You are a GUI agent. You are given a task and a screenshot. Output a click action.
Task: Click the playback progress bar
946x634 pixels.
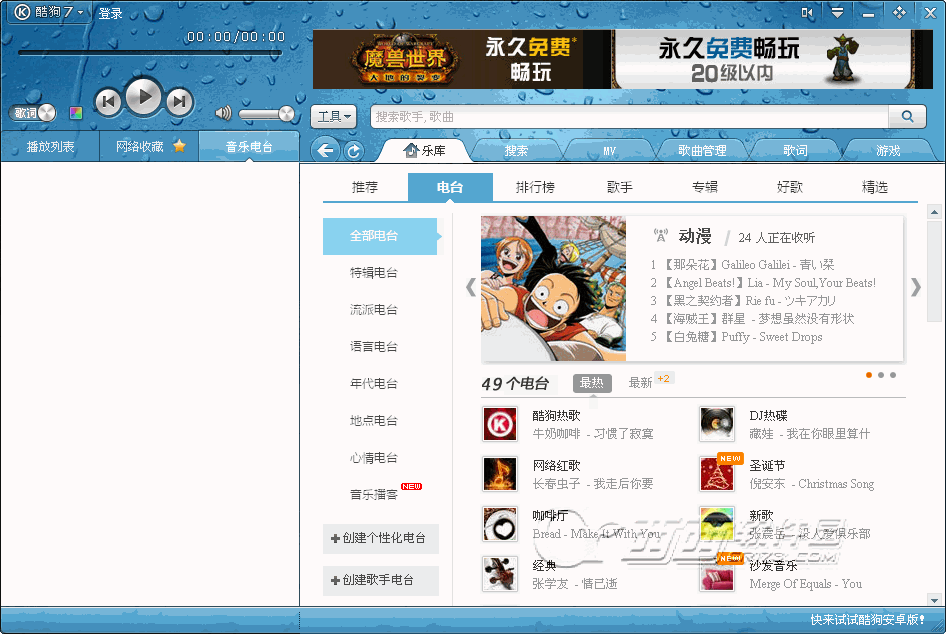coord(150,53)
